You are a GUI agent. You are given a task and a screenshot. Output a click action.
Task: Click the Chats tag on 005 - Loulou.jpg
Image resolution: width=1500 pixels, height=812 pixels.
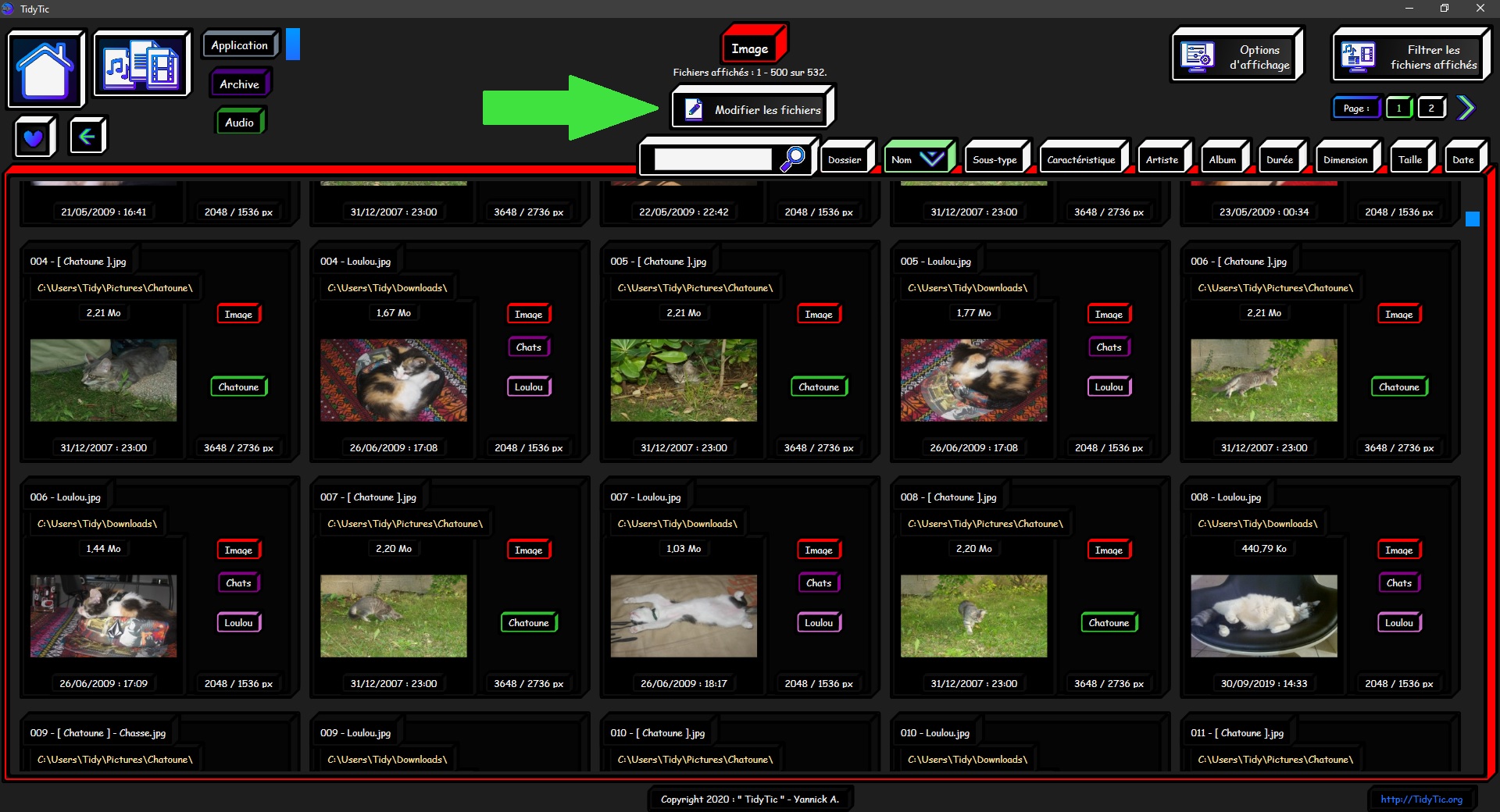pyautogui.click(x=1109, y=347)
